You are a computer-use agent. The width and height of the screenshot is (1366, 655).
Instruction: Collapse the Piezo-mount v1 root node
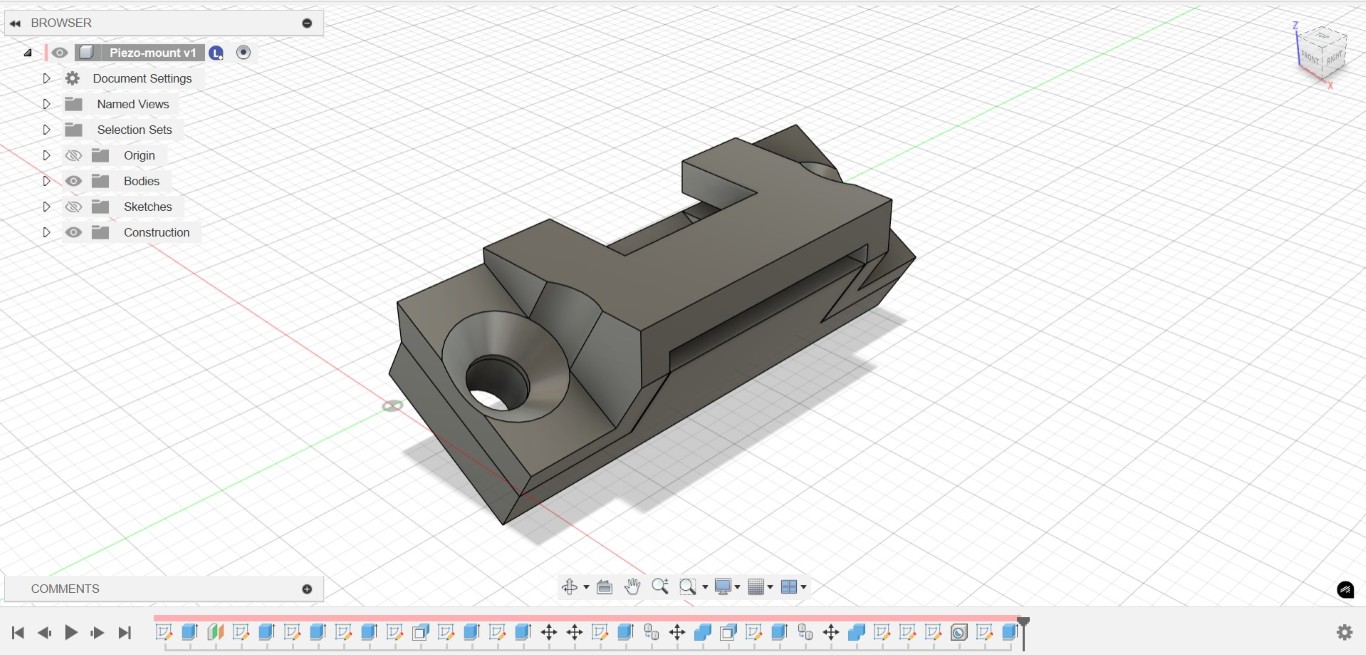click(x=28, y=53)
